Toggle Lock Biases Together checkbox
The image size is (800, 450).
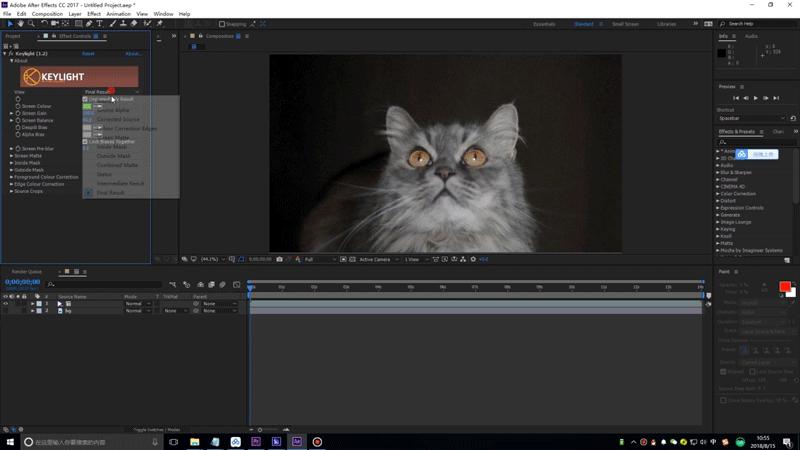coord(85,141)
